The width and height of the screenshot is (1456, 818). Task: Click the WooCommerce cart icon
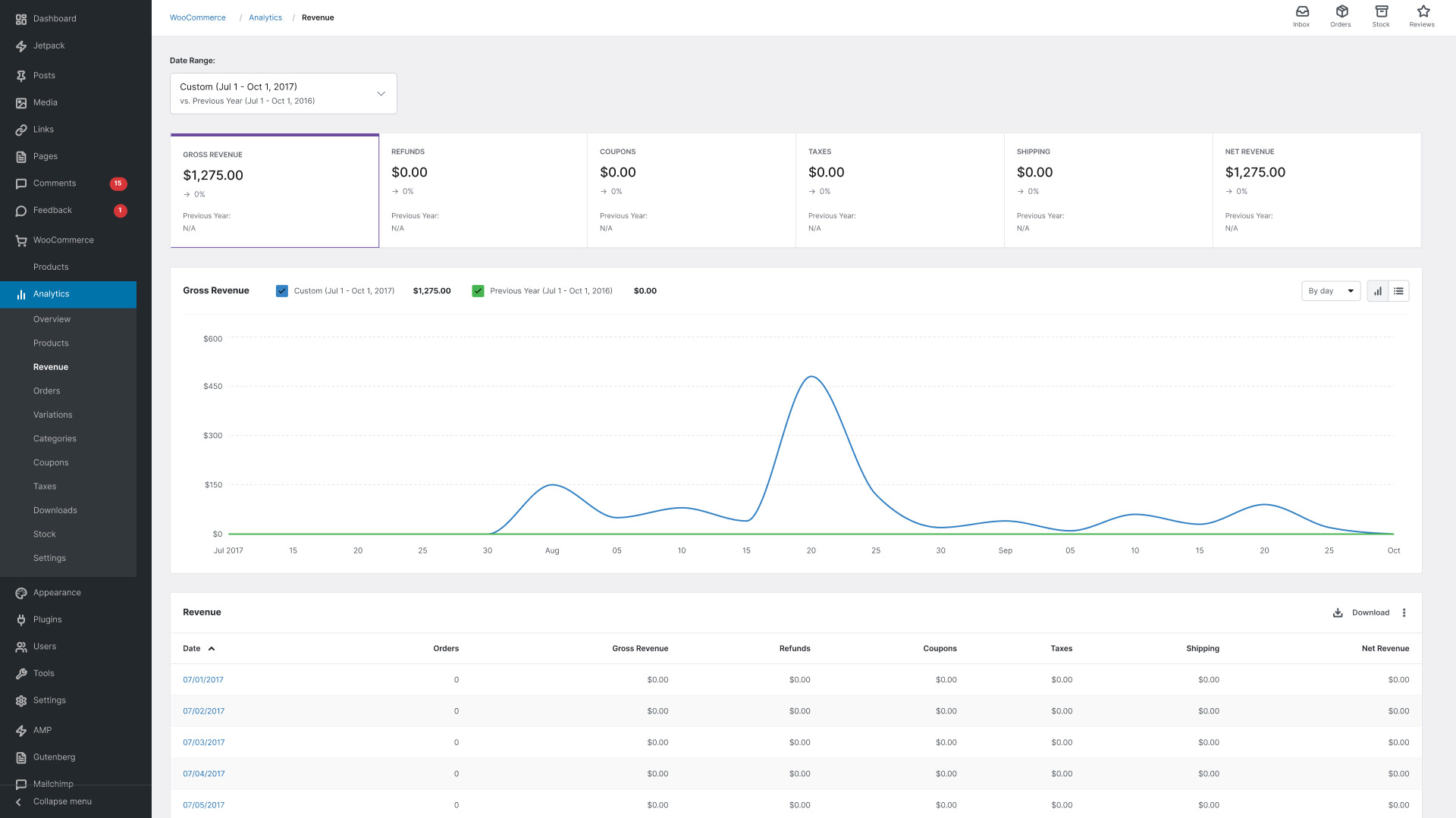pyautogui.click(x=21, y=240)
